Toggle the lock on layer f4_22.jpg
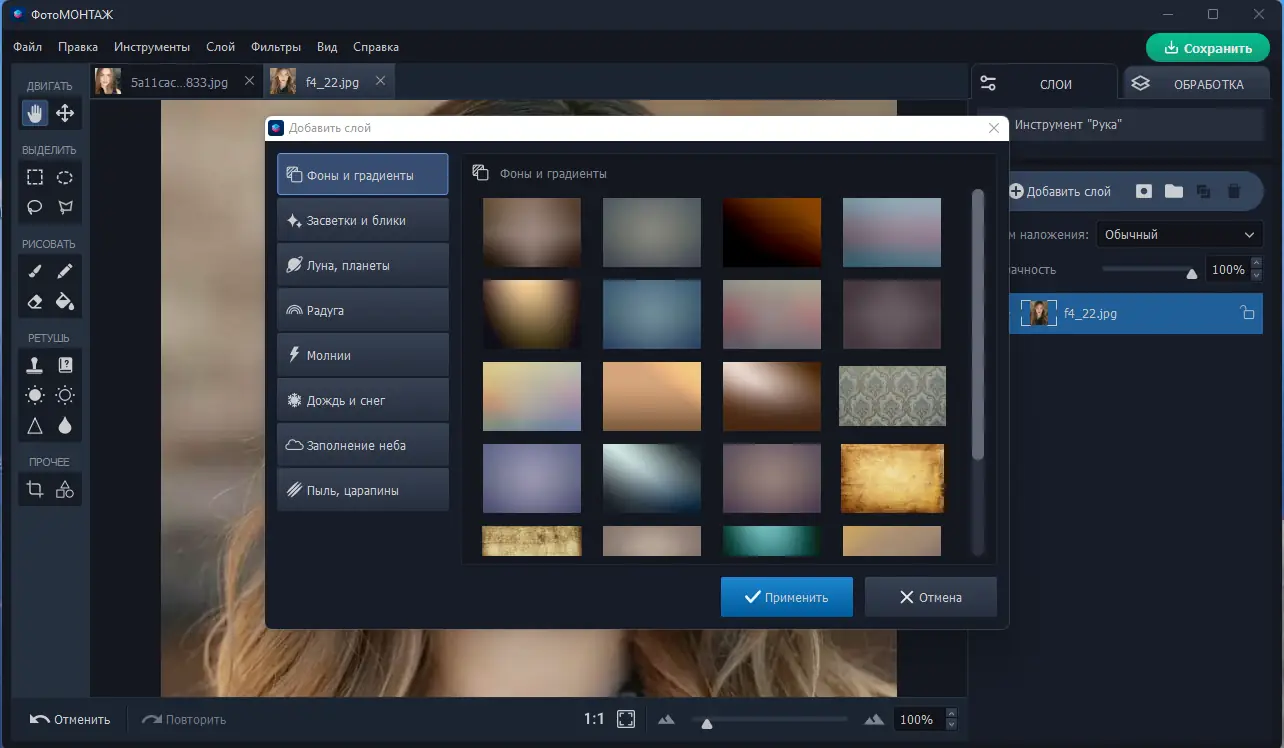The image size is (1284, 748). (x=1247, y=313)
